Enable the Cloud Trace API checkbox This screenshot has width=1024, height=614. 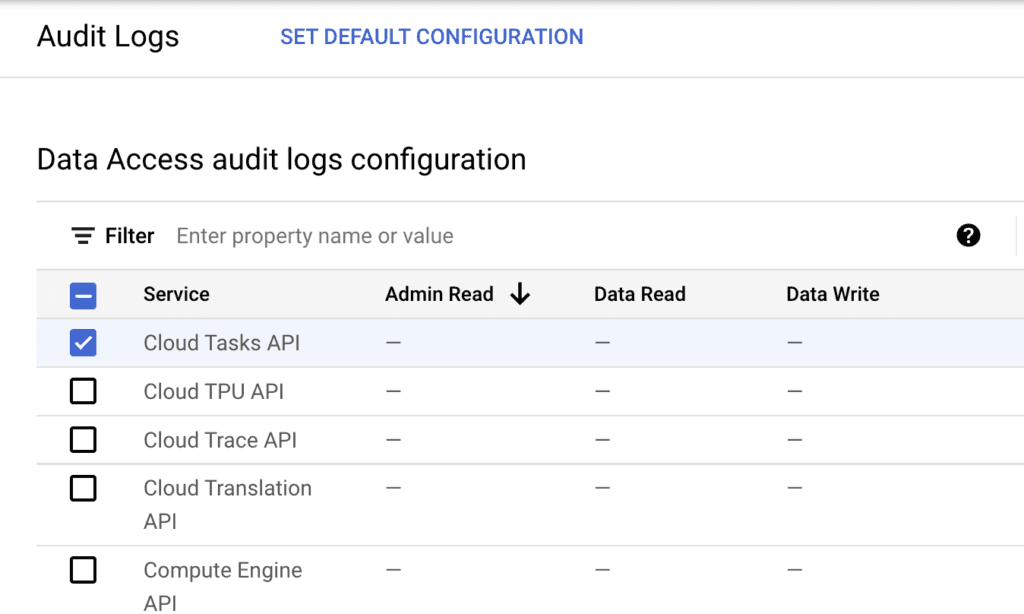click(x=83, y=440)
